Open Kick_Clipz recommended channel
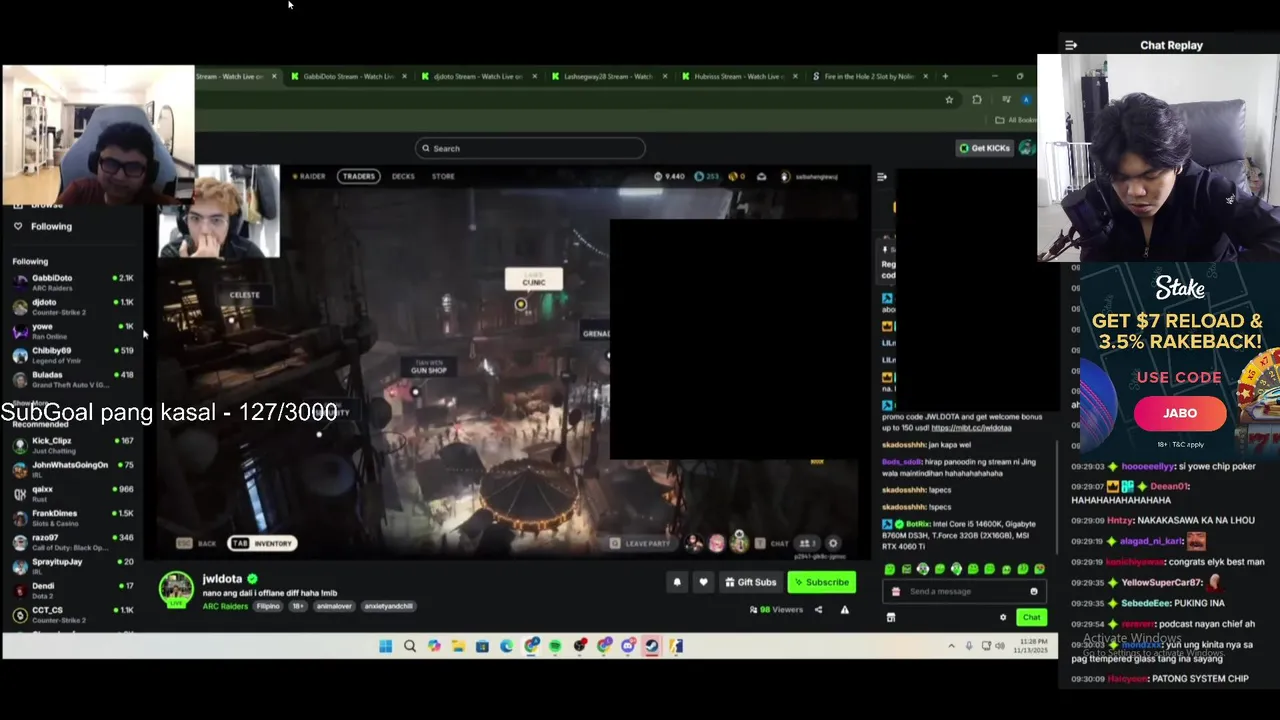 point(72,444)
